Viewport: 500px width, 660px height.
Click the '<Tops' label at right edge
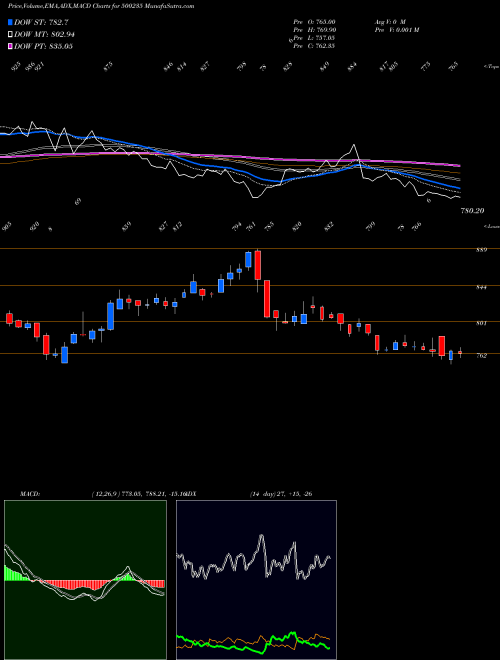click(491, 67)
